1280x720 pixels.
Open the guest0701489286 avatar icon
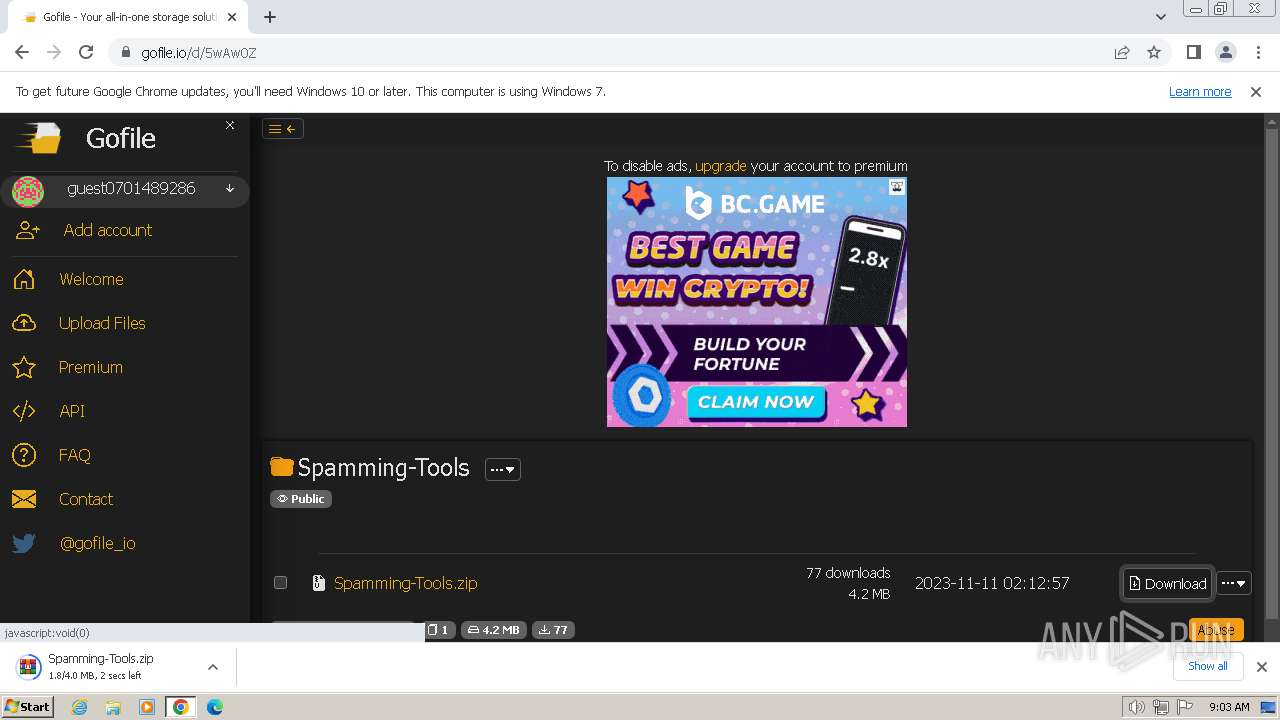click(28, 190)
